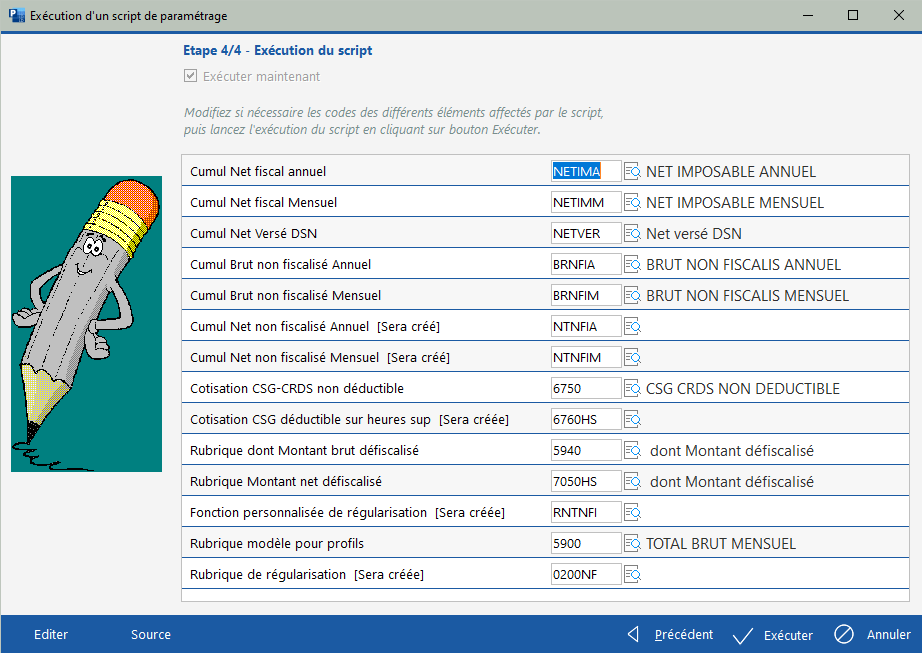The image size is (922, 653).
Task: Open lookup icon for Cotisation CSG-CRDS non déductible
Action: click(x=632, y=389)
